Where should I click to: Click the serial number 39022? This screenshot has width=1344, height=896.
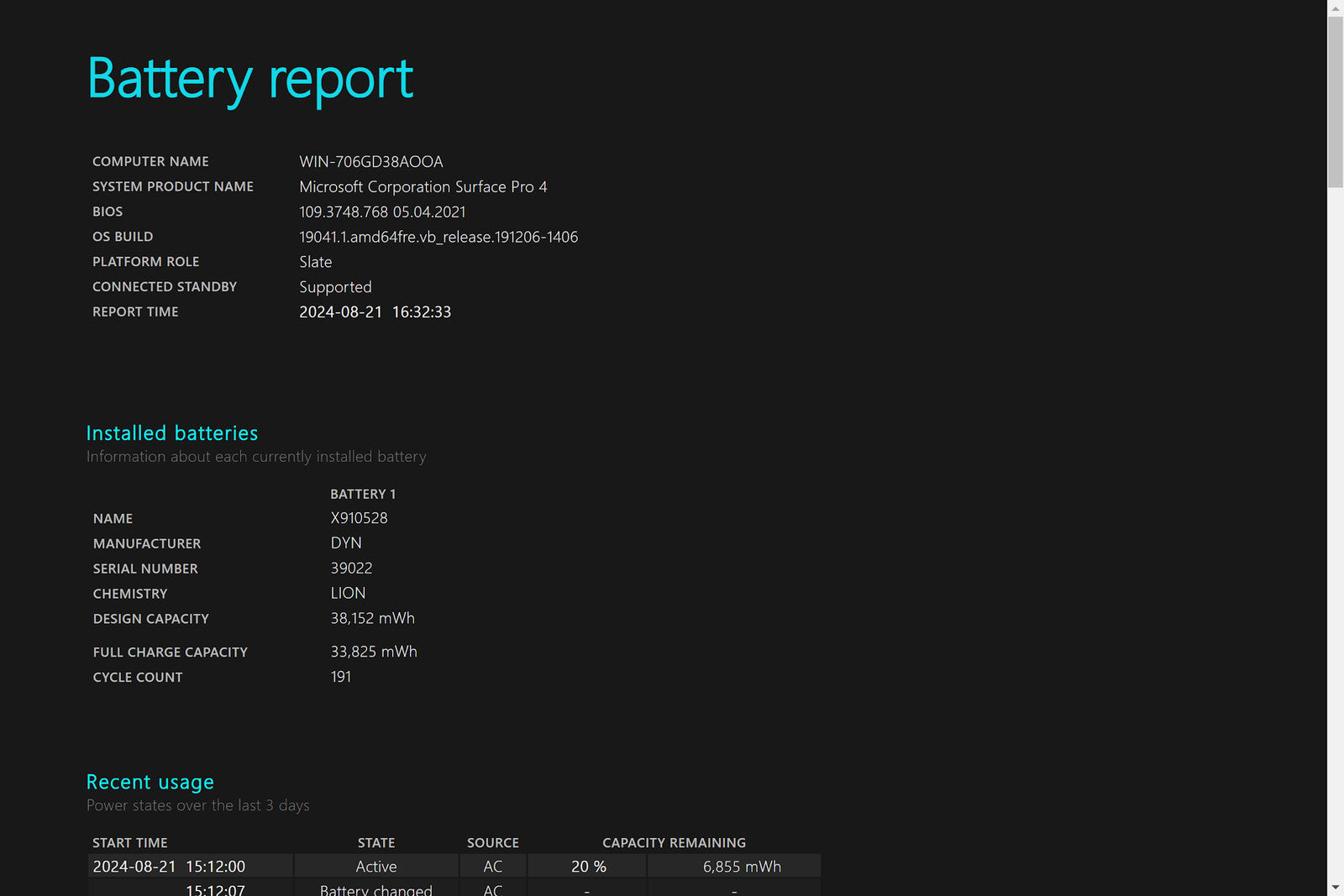pyautogui.click(x=351, y=569)
